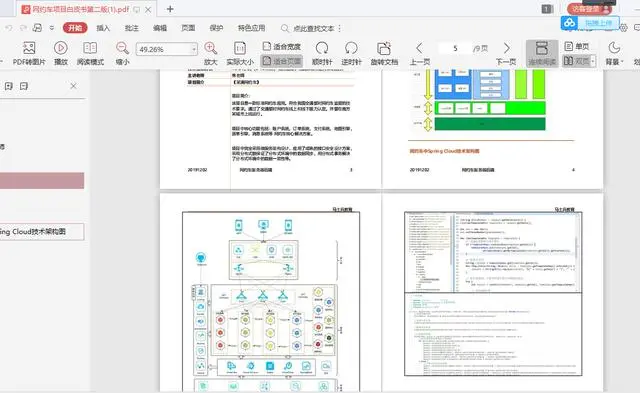Select the 批注 ribbon tab
Screen dimensions: 640x393
(131, 28)
